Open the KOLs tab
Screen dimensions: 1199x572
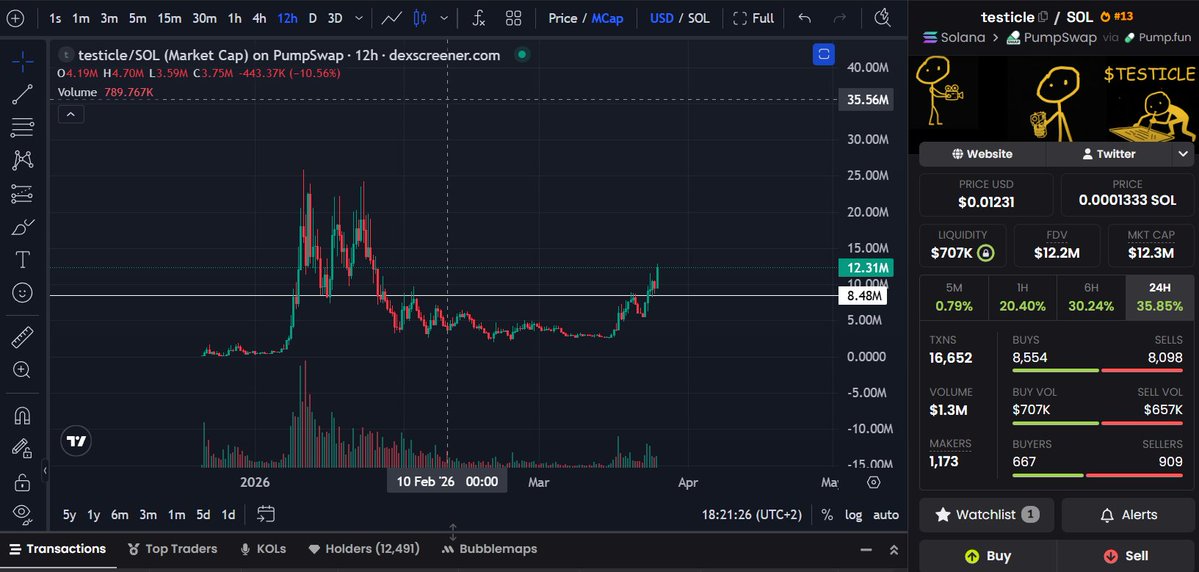coord(263,549)
